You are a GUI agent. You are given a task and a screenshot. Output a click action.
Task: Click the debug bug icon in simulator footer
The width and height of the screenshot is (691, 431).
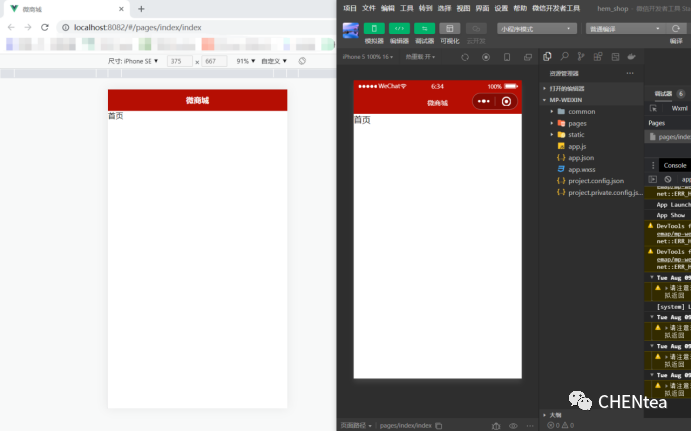pyautogui.click(x=496, y=426)
